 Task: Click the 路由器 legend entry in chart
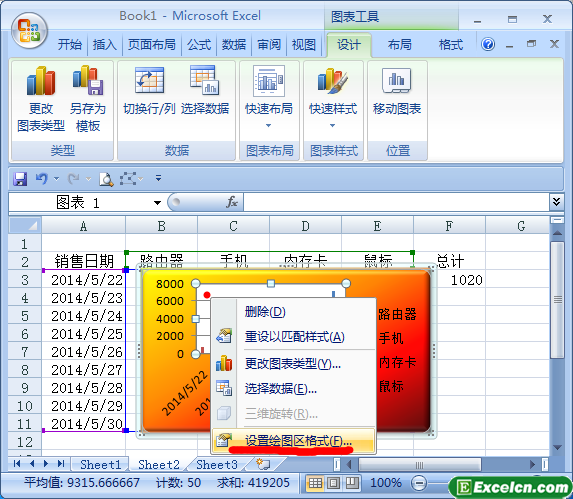point(397,314)
